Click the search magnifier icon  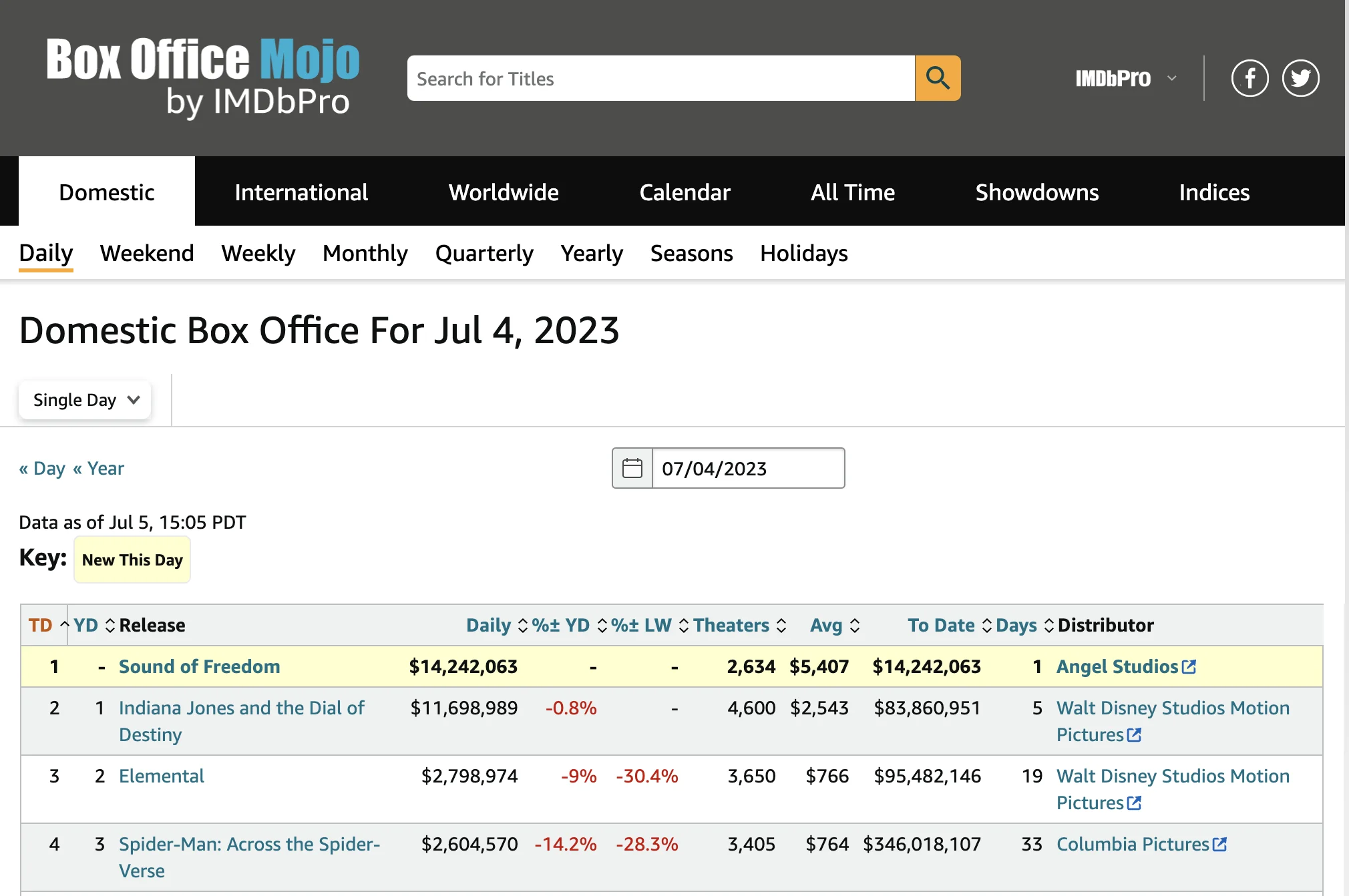938,77
